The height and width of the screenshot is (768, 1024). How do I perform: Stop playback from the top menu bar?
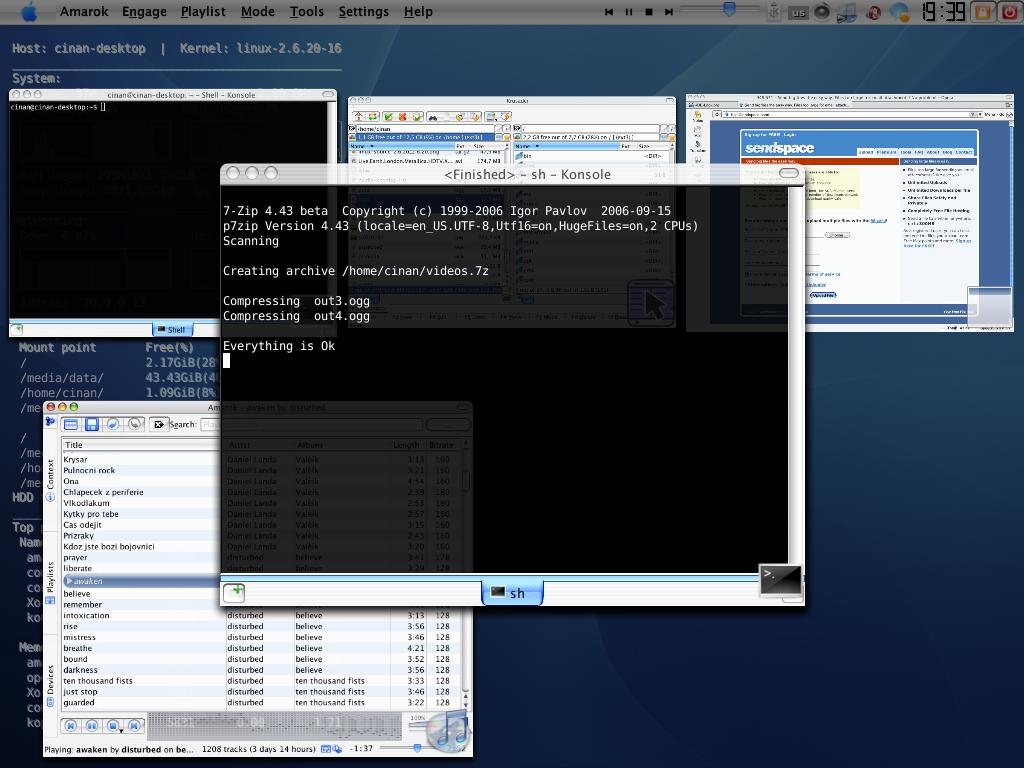point(648,12)
